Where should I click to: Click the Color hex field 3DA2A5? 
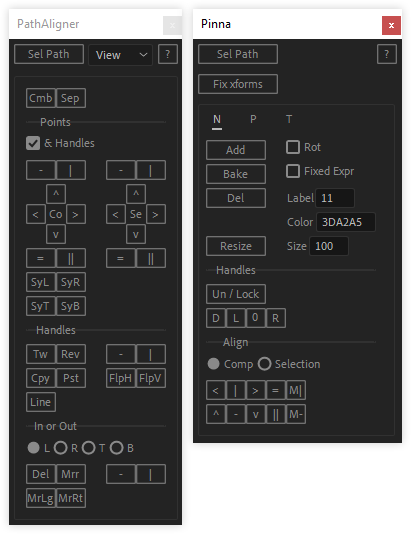click(x=346, y=222)
